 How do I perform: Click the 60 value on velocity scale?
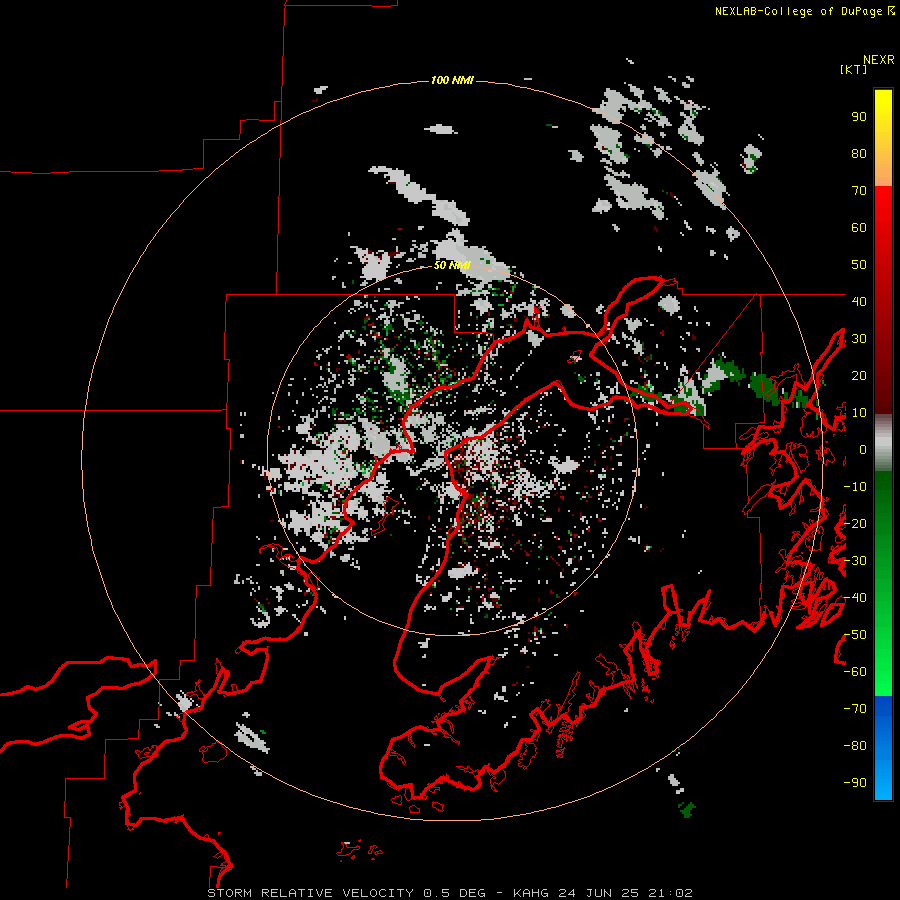[x=859, y=228]
